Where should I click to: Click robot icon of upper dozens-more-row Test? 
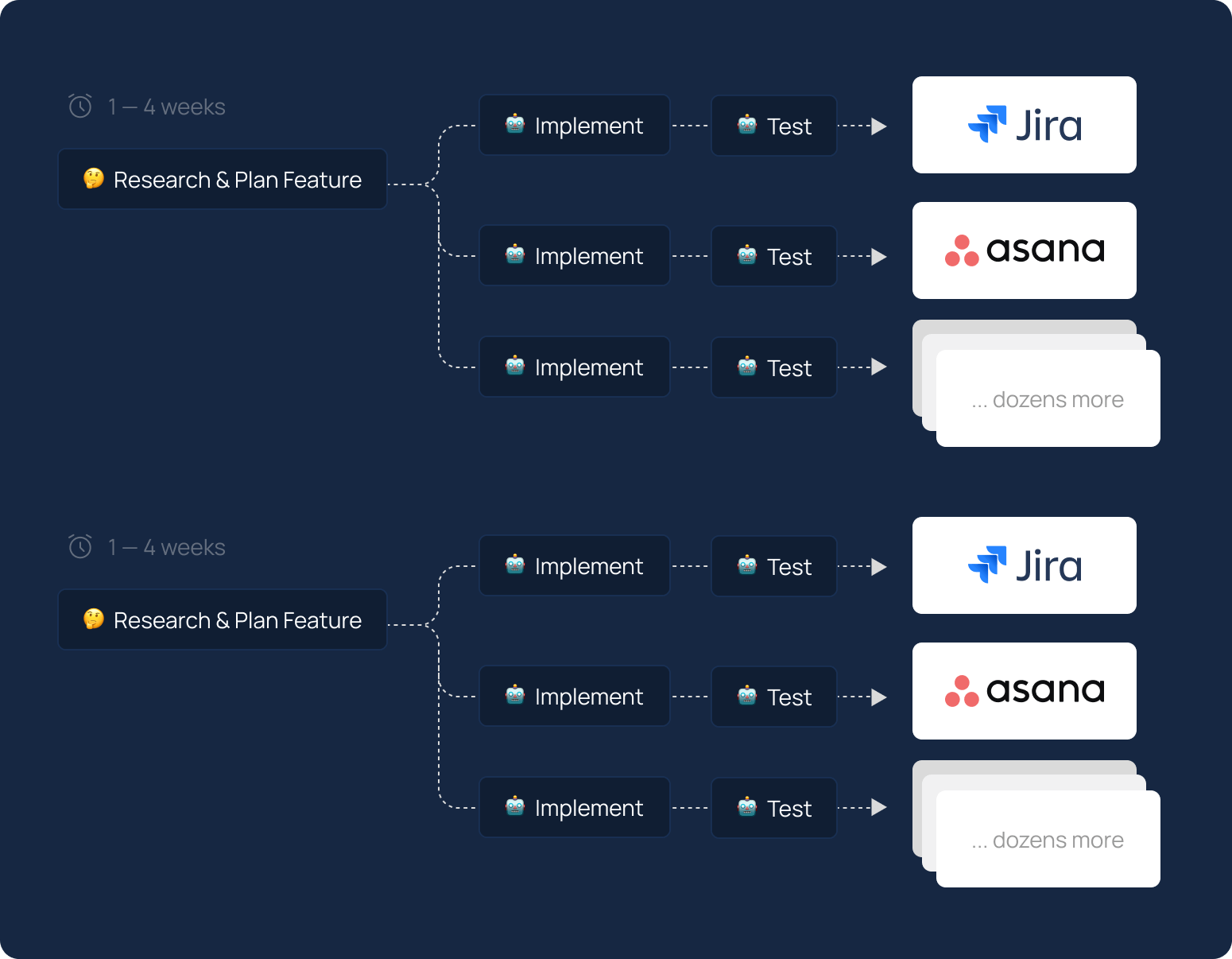747,367
